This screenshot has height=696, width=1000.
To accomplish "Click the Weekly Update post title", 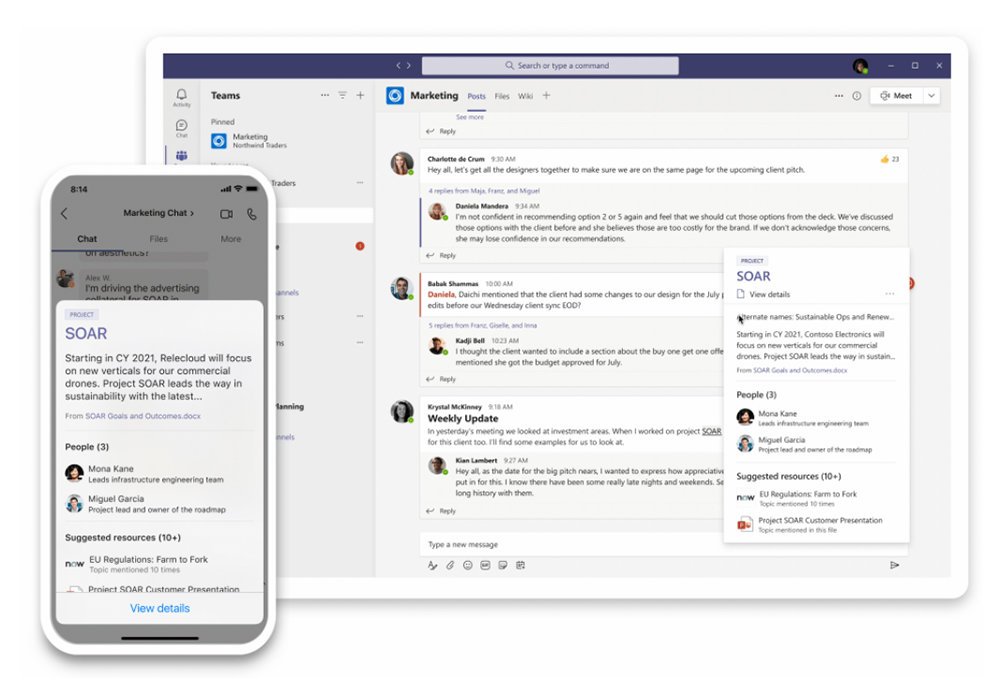I will (x=463, y=418).
